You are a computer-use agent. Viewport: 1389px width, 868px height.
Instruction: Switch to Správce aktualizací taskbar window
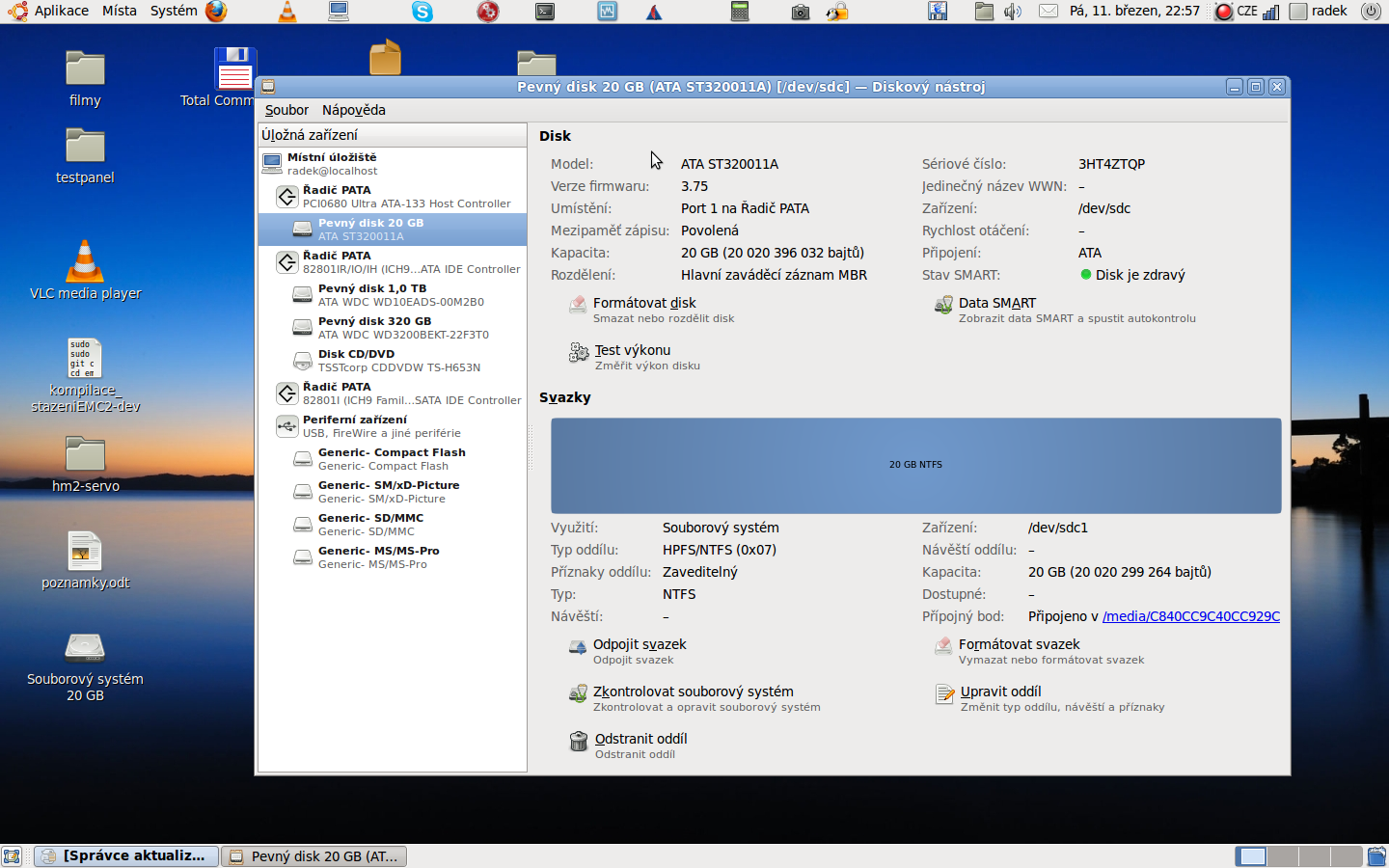point(126,855)
